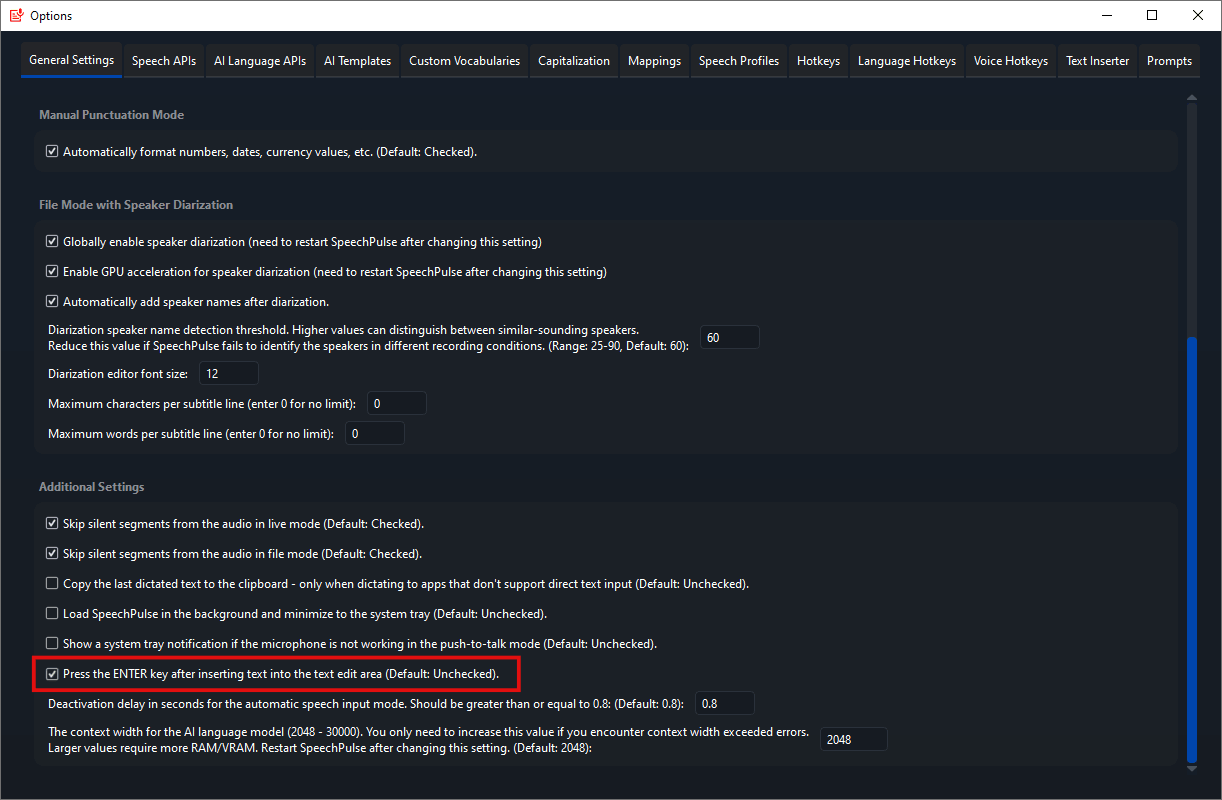Switch to the Text Inserter tab

[1097, 61]
